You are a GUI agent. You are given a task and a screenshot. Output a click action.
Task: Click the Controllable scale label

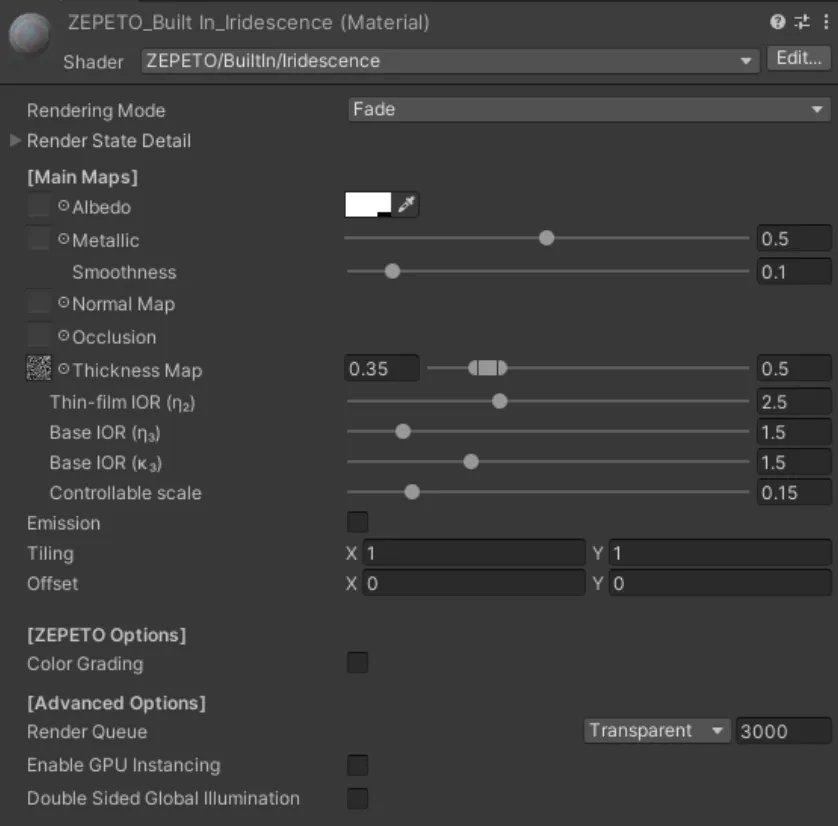(126, 493)
